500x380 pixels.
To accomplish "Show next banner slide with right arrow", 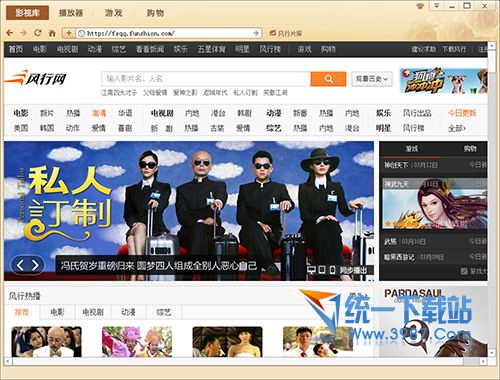I will [35, 265].
